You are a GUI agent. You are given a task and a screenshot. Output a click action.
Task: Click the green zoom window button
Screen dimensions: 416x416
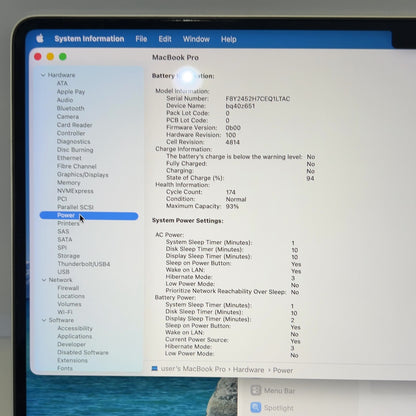(63, 57)
